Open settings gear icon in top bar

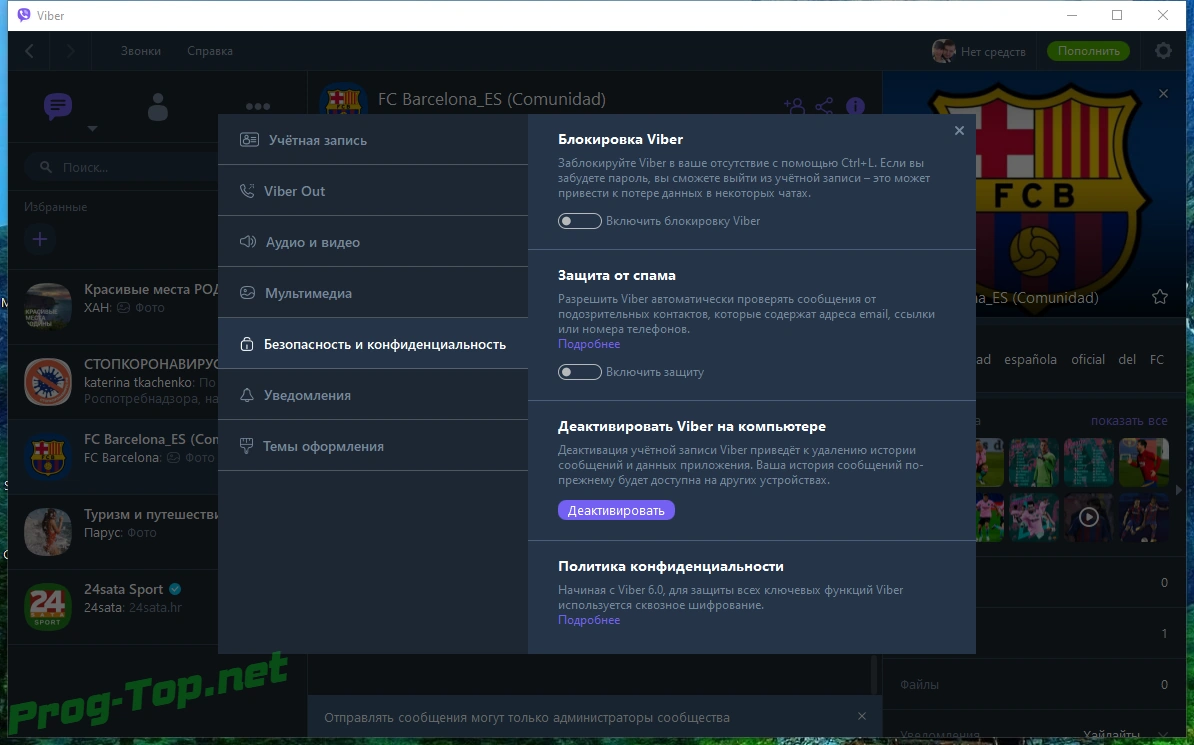pyautogui.click(x=1163, y=51)
